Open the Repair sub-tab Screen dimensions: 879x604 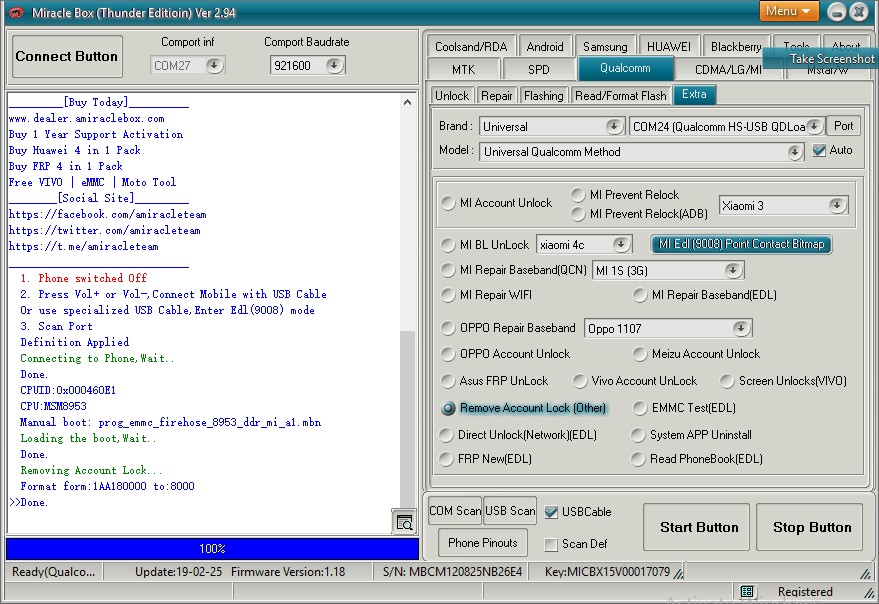(x=497, y=96)
